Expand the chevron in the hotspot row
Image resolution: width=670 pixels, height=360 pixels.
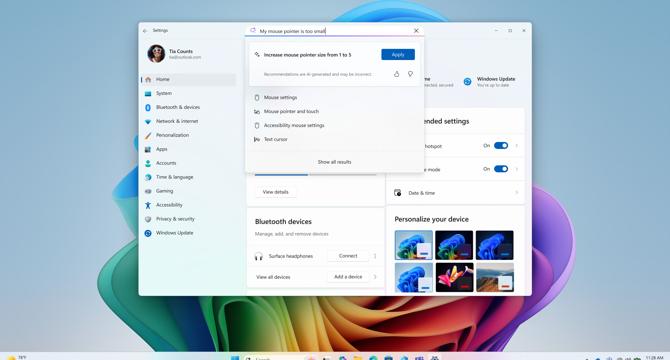[517, 146]
